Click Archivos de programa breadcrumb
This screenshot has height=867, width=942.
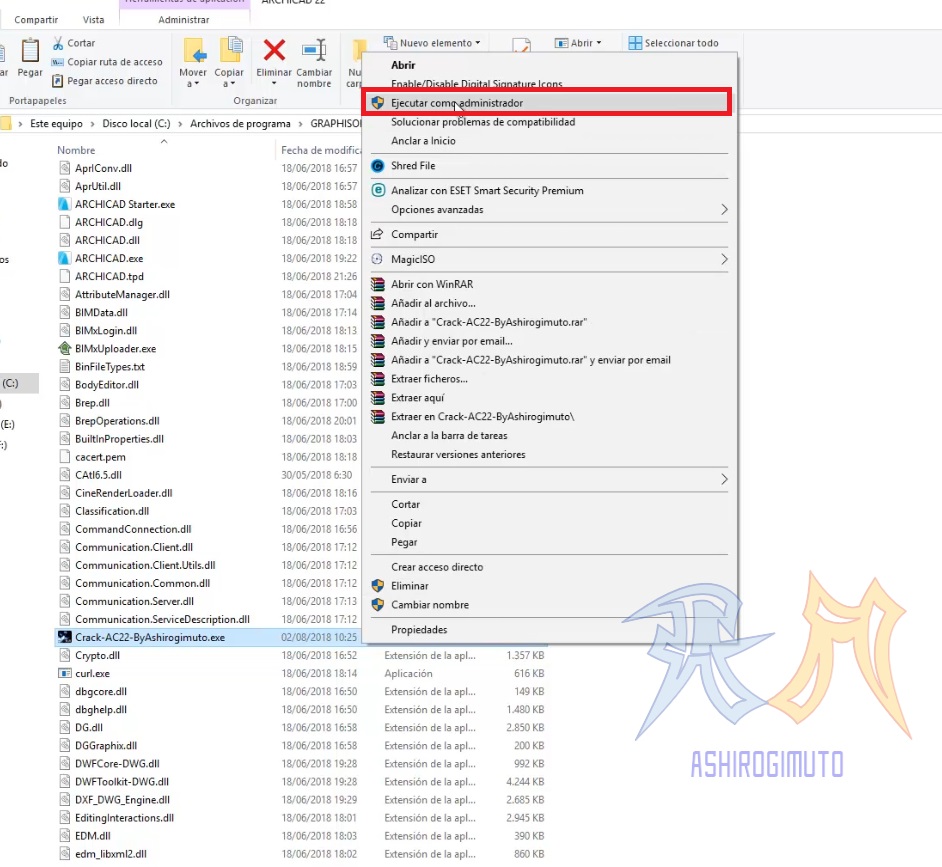point(240,124)
